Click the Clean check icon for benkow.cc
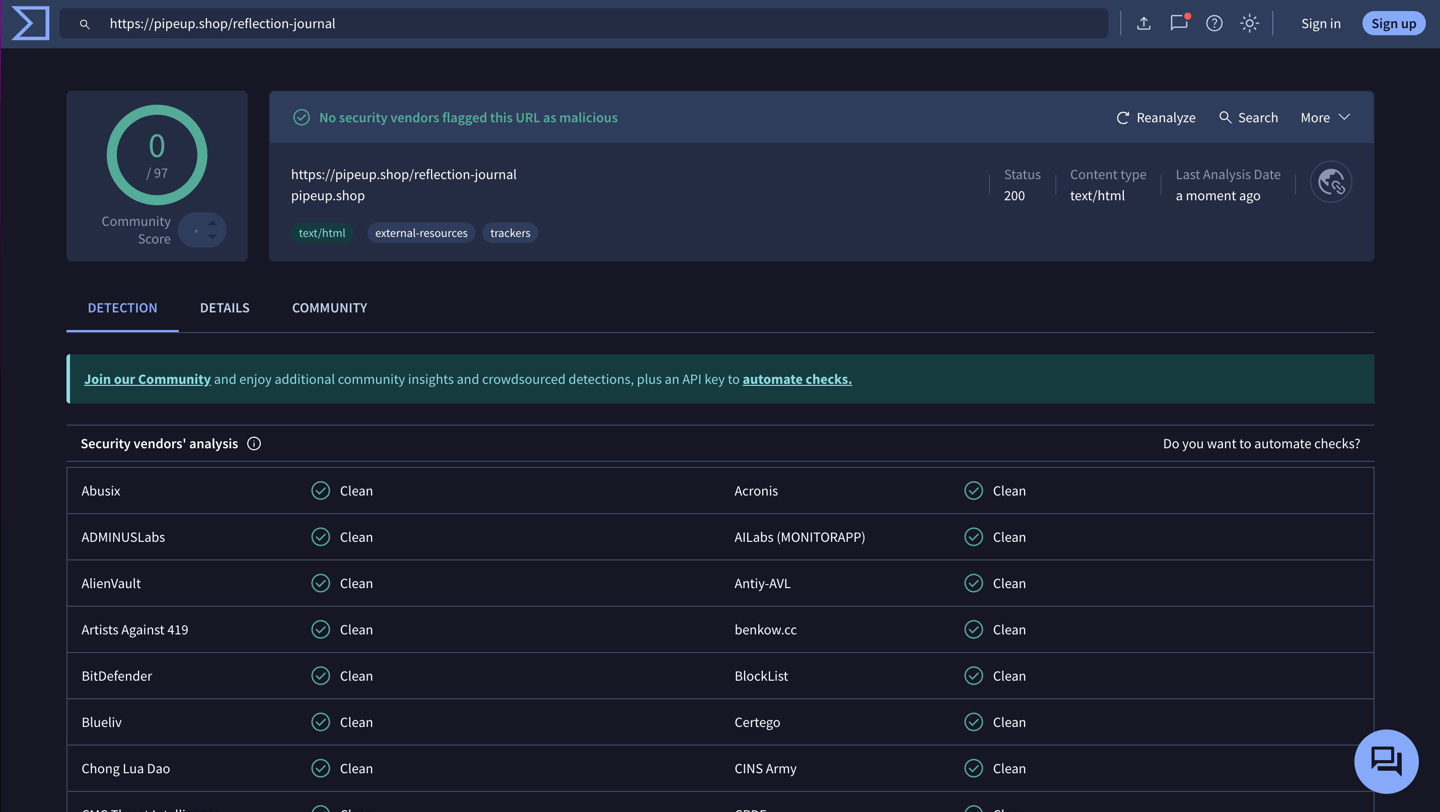 pyautogui.click(x=973, y=629)
